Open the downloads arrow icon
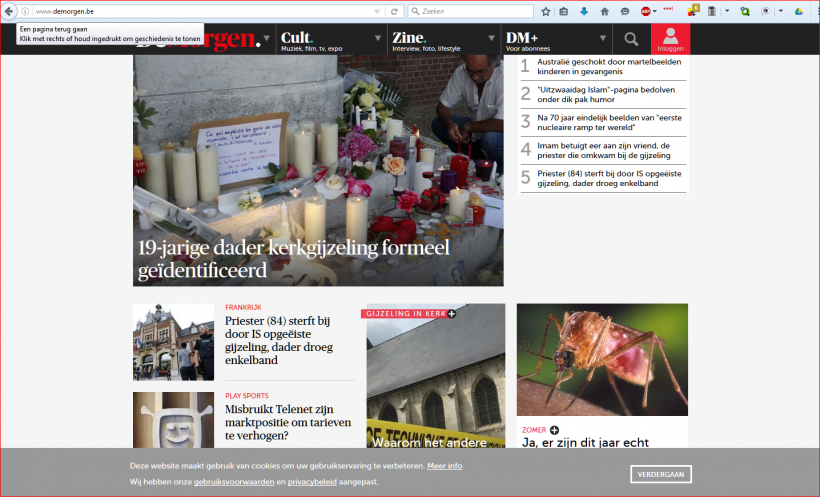The width and height of the screenshot is (820, 497). click(x=585, y=11)
